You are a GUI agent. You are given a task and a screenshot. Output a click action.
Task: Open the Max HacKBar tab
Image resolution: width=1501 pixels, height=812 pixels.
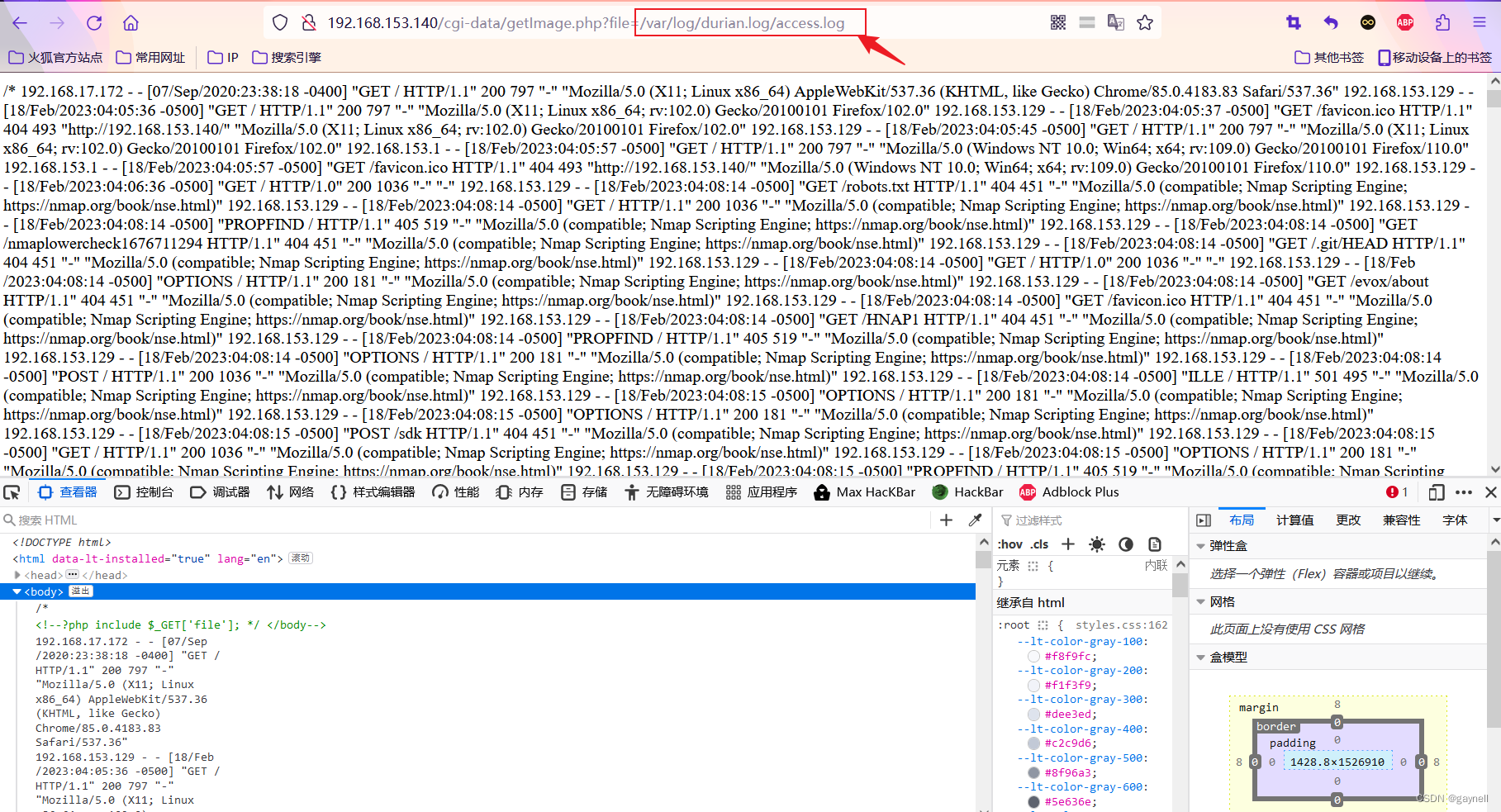point(865,492)
